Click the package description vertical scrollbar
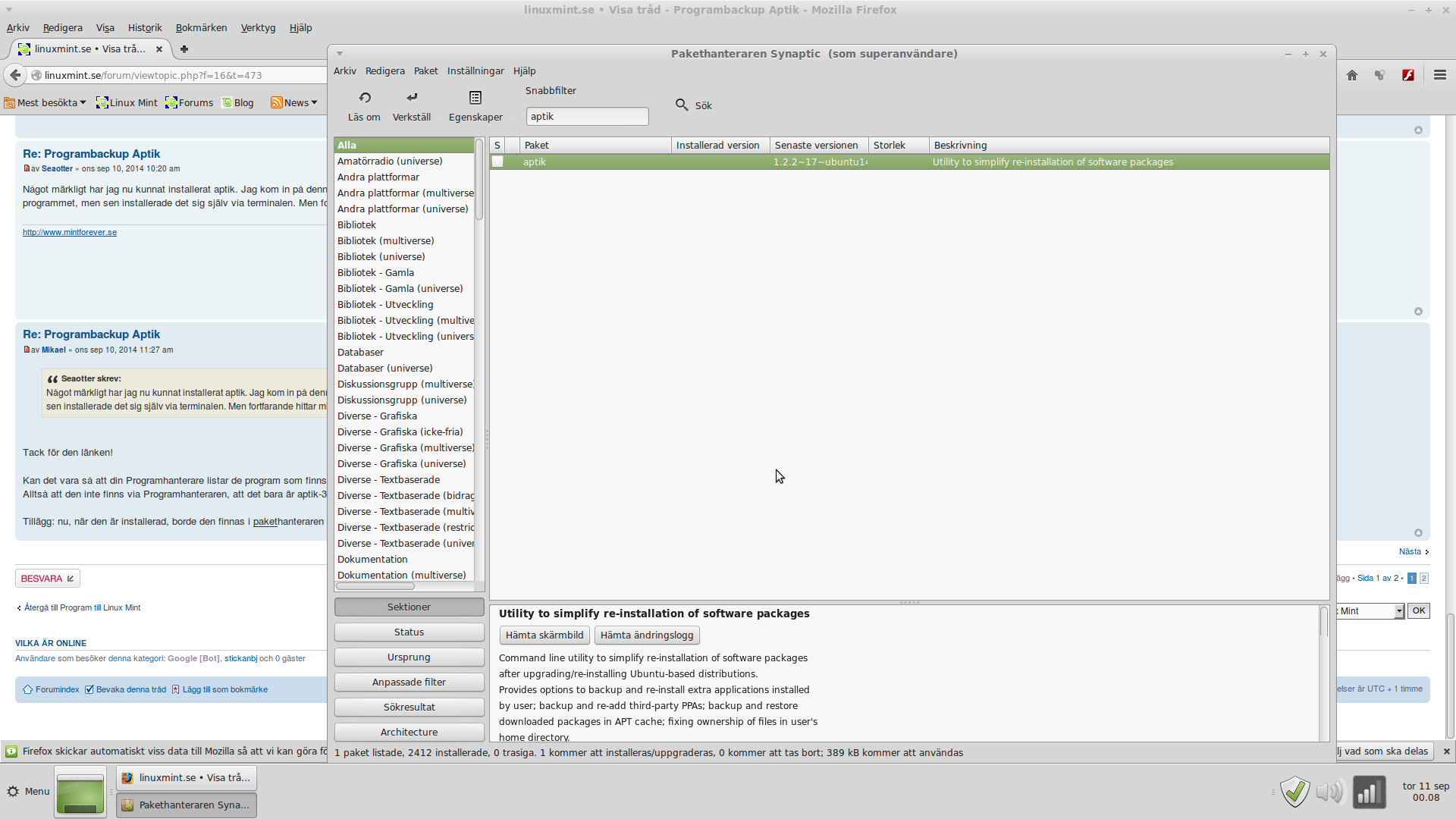The width and height of the screenshot is (1456, 819). (x=1324, y=622)
